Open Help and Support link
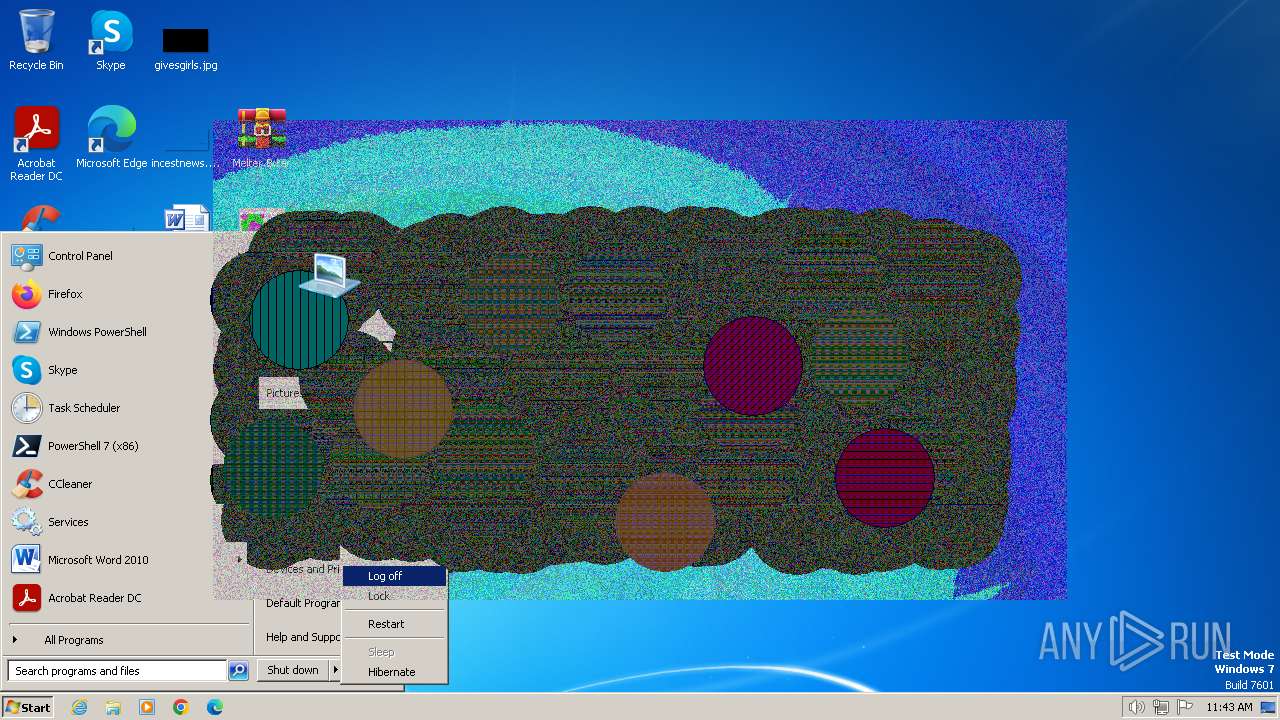This screenshot has width=1280, height=720. 303,637
